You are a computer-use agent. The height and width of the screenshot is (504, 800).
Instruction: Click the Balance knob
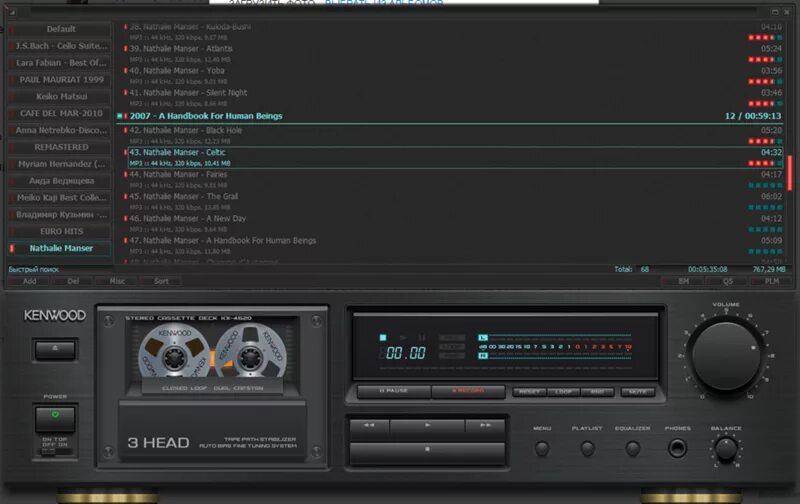click(726, 449)
